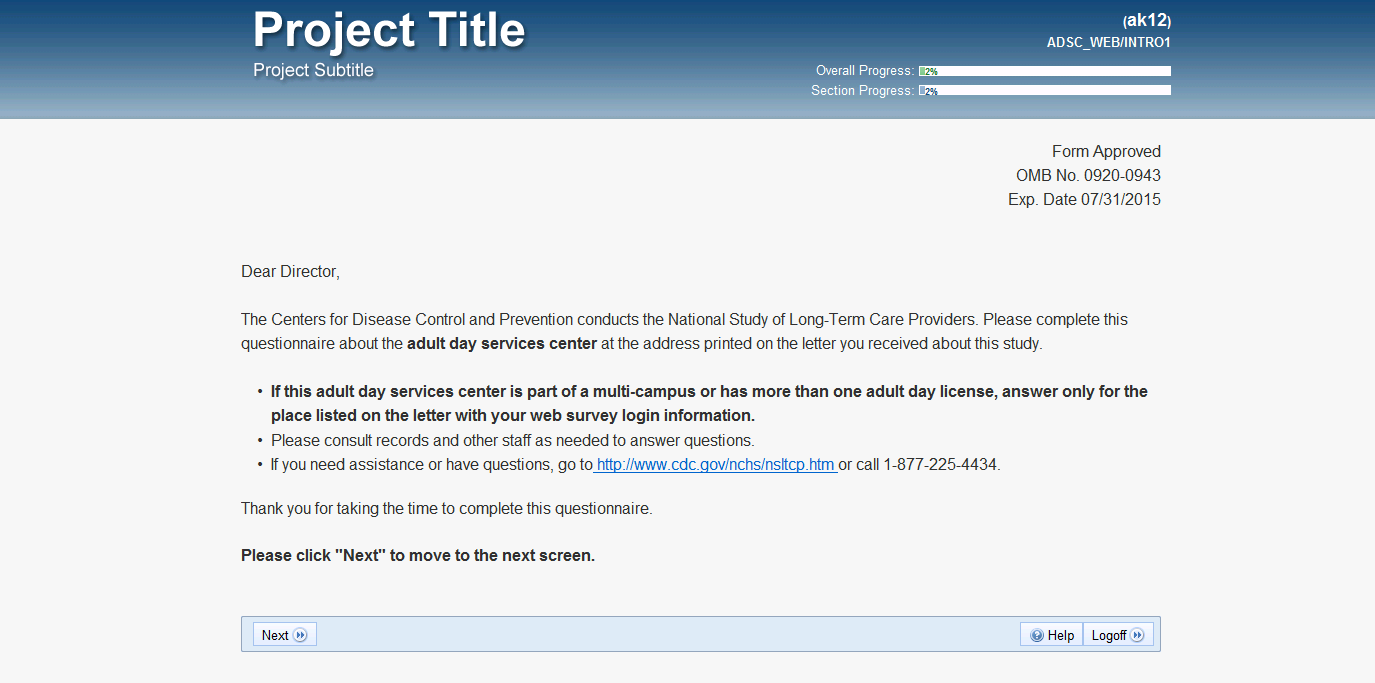
Task: Click the phone number 1-877-225-4434
Action: [940, 465]
